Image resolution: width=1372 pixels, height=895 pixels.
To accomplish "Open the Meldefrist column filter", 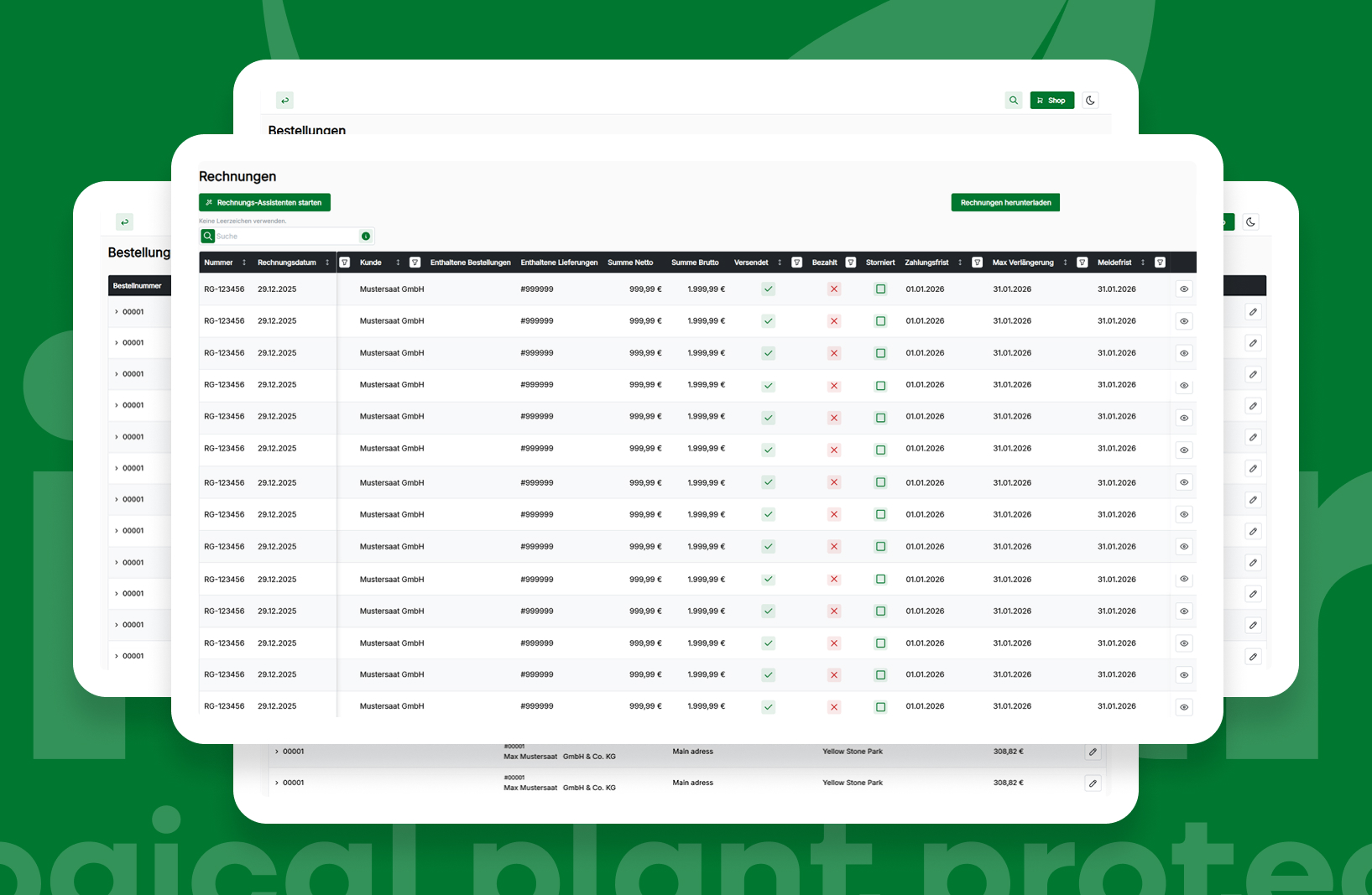I will coord(1160,263).
